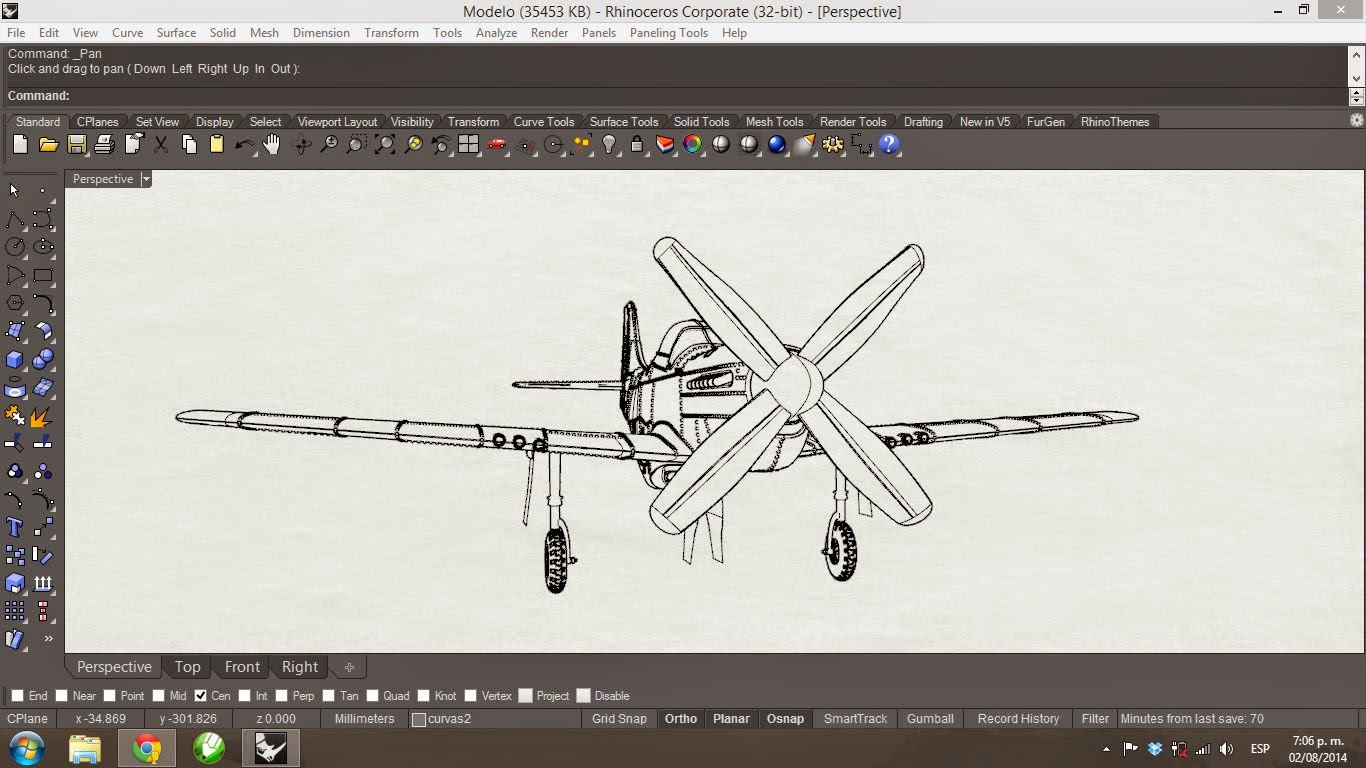This screenshot has width=1366, height=768.
Task: Open the Perspective viewport dropdown
Action: (x=145, y=179)
